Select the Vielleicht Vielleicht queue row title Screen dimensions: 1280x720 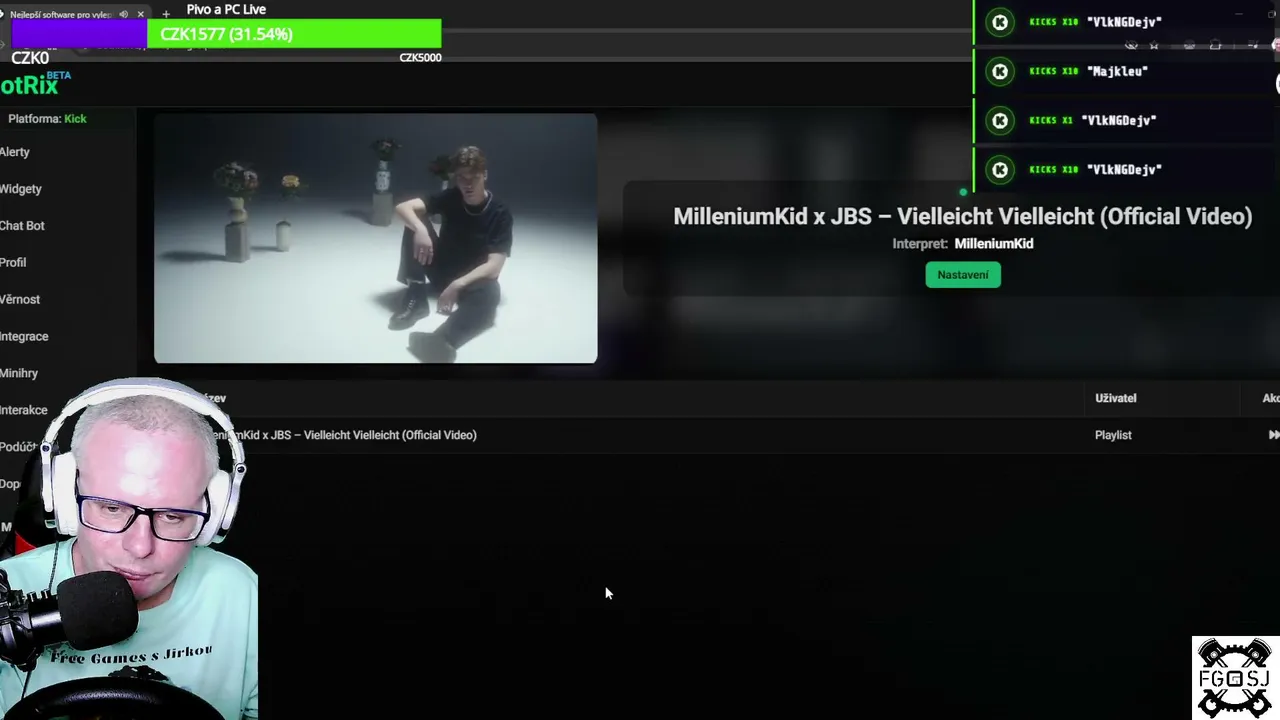point(340,435)
